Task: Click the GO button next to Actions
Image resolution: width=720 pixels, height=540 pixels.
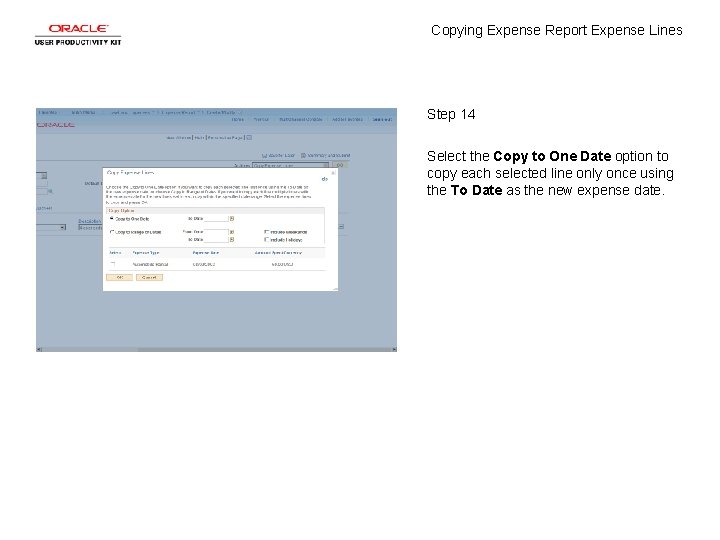Action: pos(340,165)
